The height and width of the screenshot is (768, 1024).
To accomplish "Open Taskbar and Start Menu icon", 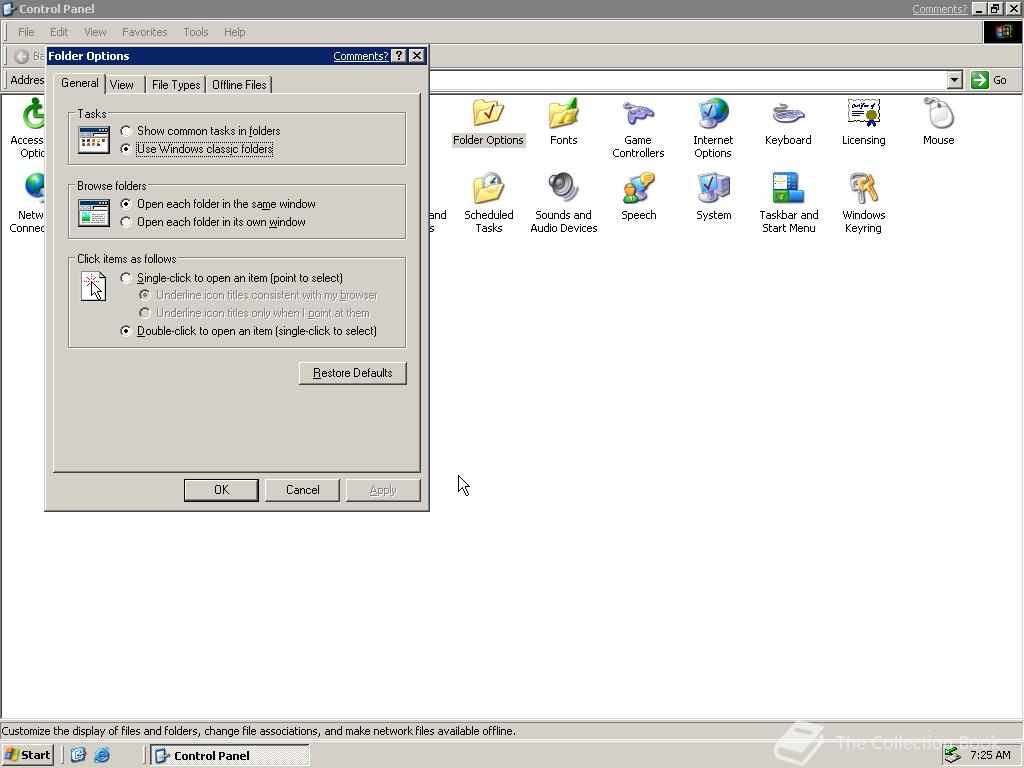I will click(x=788, y=203).
